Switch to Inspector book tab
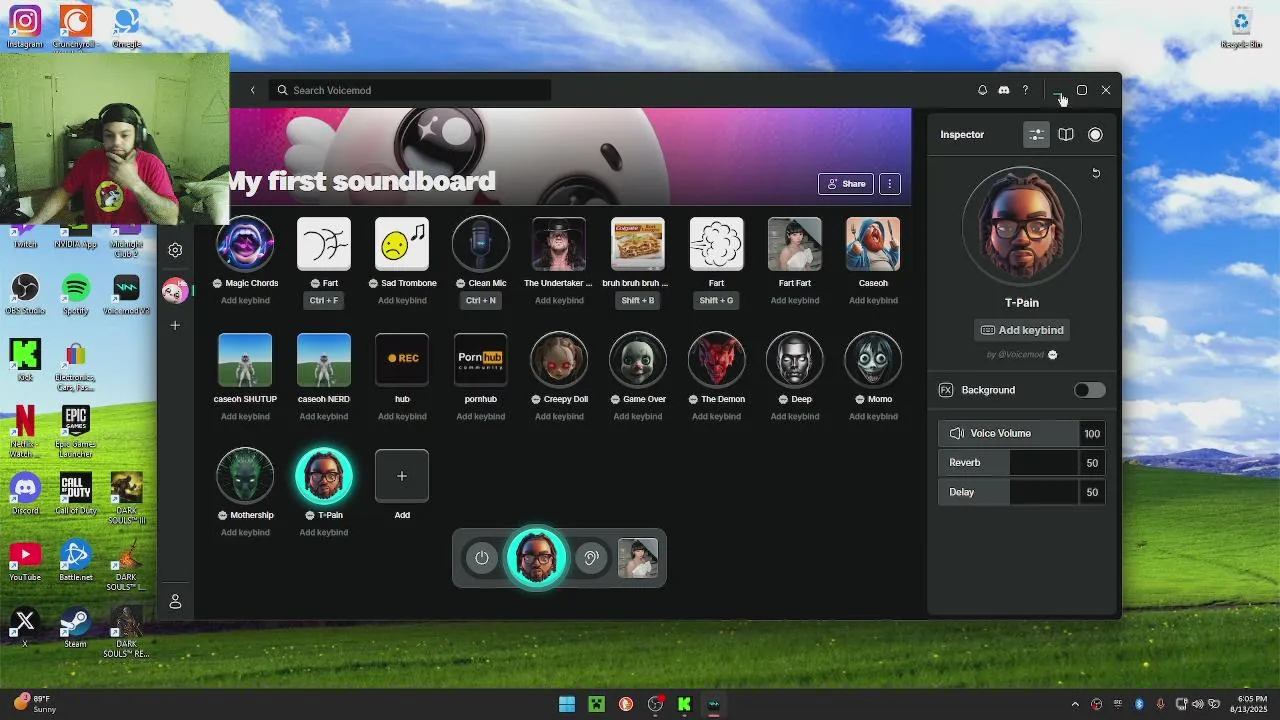 [1066, 135]
